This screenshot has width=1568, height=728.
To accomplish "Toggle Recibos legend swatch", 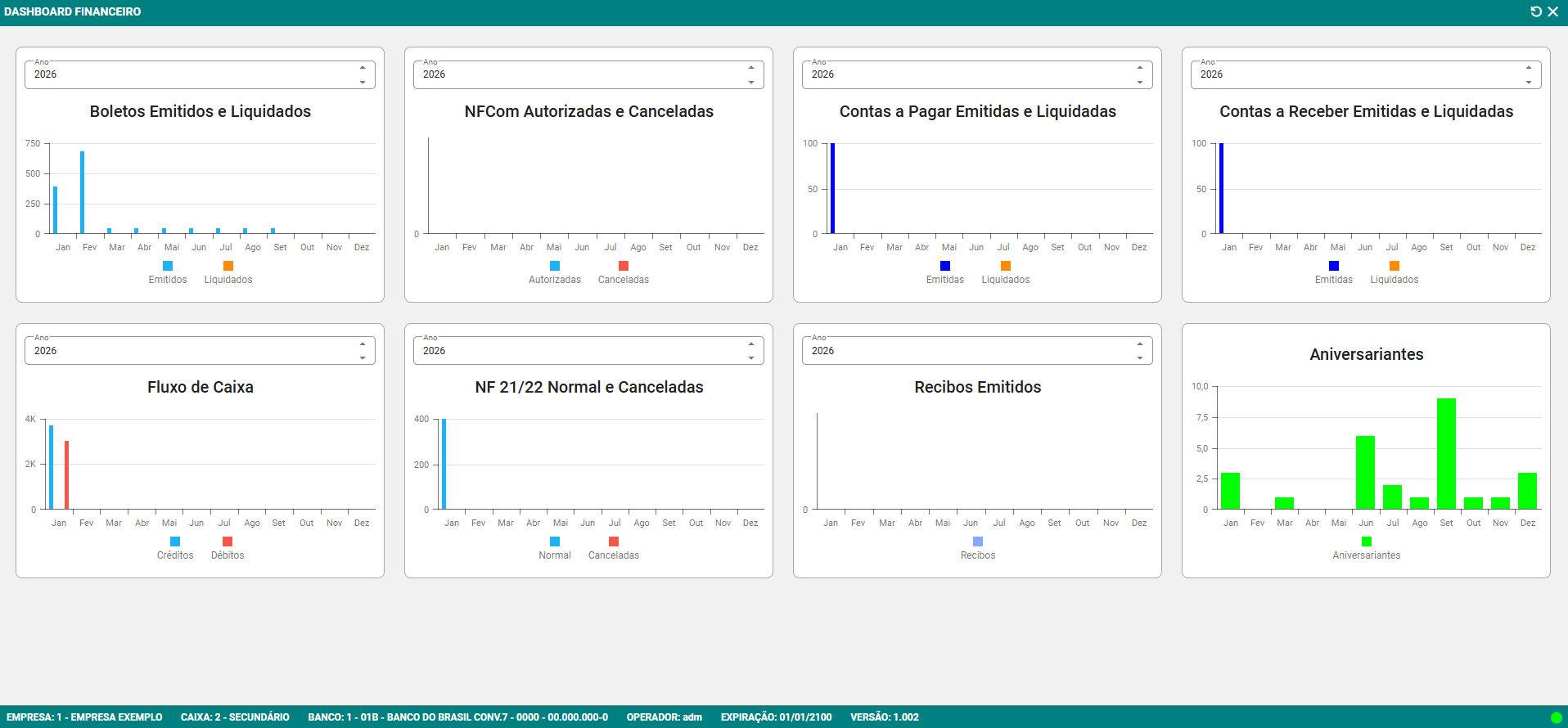I will click(x=978, y=542).
